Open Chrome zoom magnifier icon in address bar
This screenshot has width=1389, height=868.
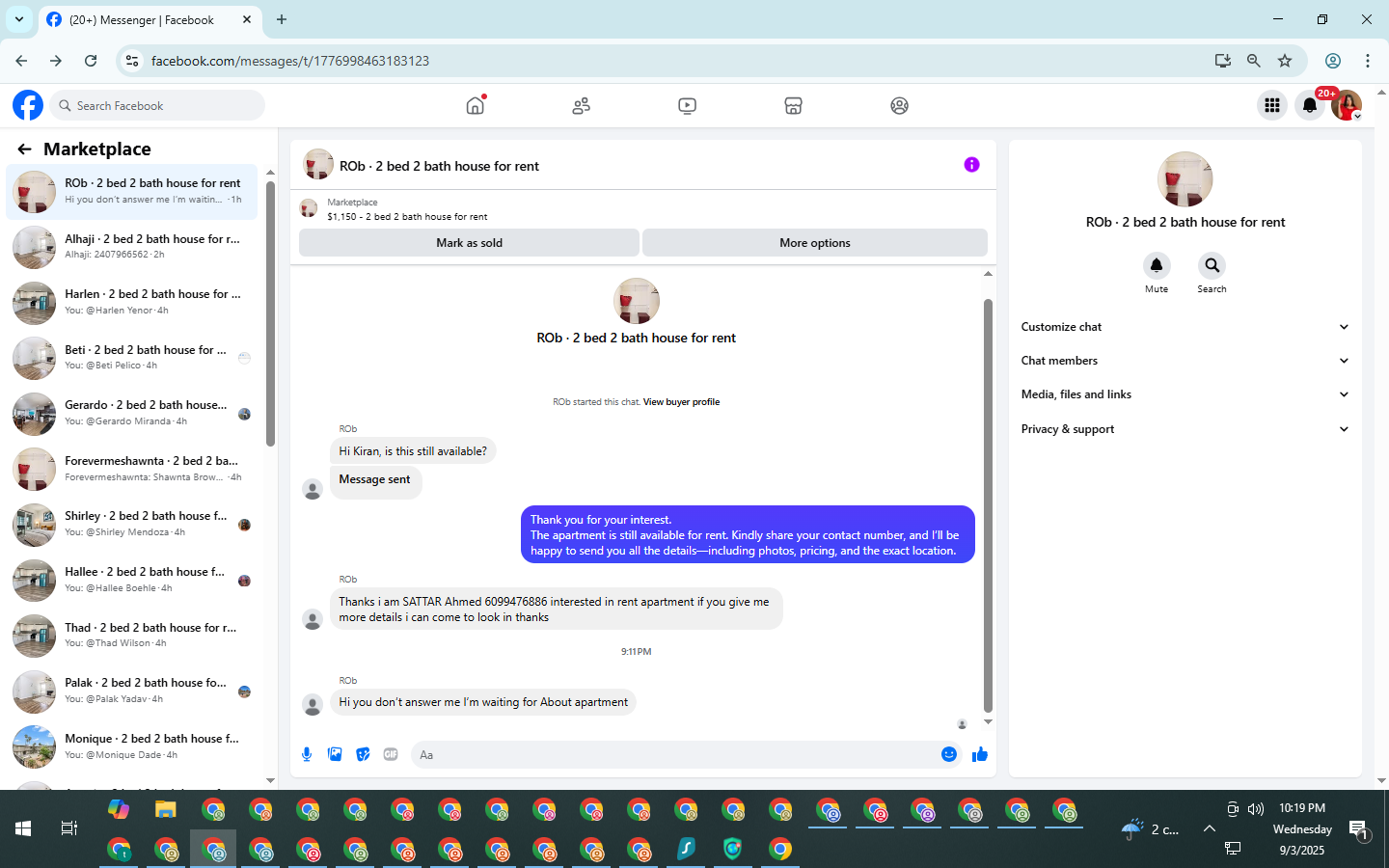coord(1254,61)
